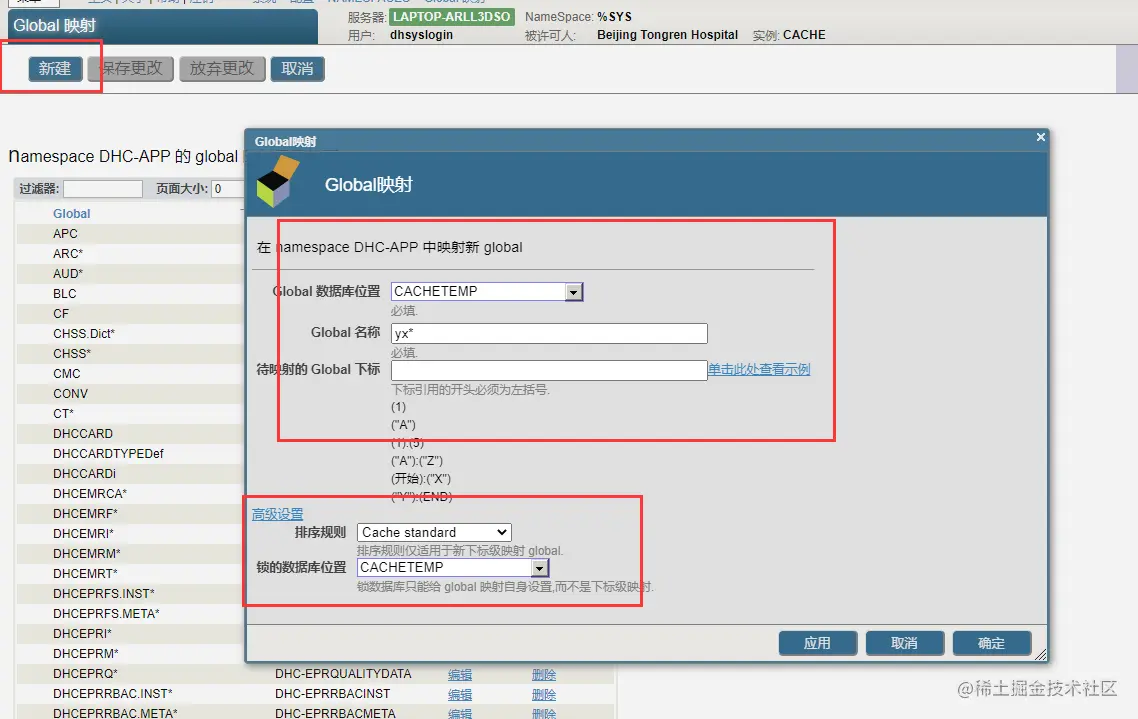Click the 取消 button in the dialog footer
The image size is (1138, 719).
(904, 644)
